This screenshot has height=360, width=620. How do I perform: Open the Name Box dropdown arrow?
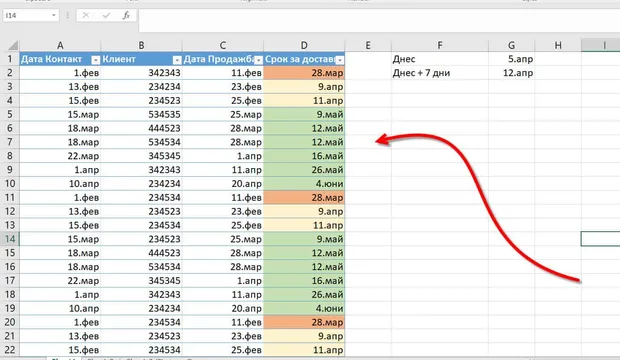(53, 15)
